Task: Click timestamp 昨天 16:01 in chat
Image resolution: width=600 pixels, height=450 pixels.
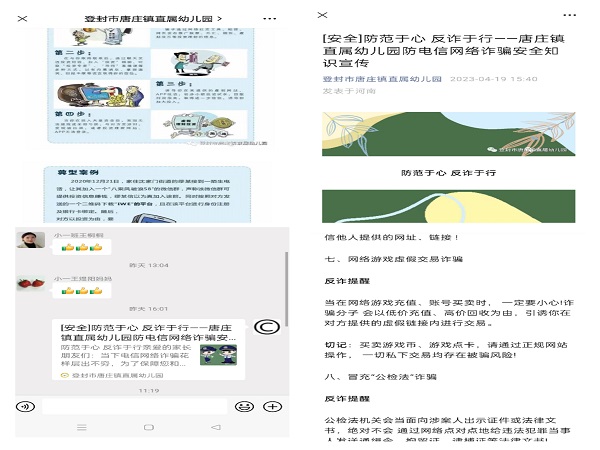Action: point(149,309)
